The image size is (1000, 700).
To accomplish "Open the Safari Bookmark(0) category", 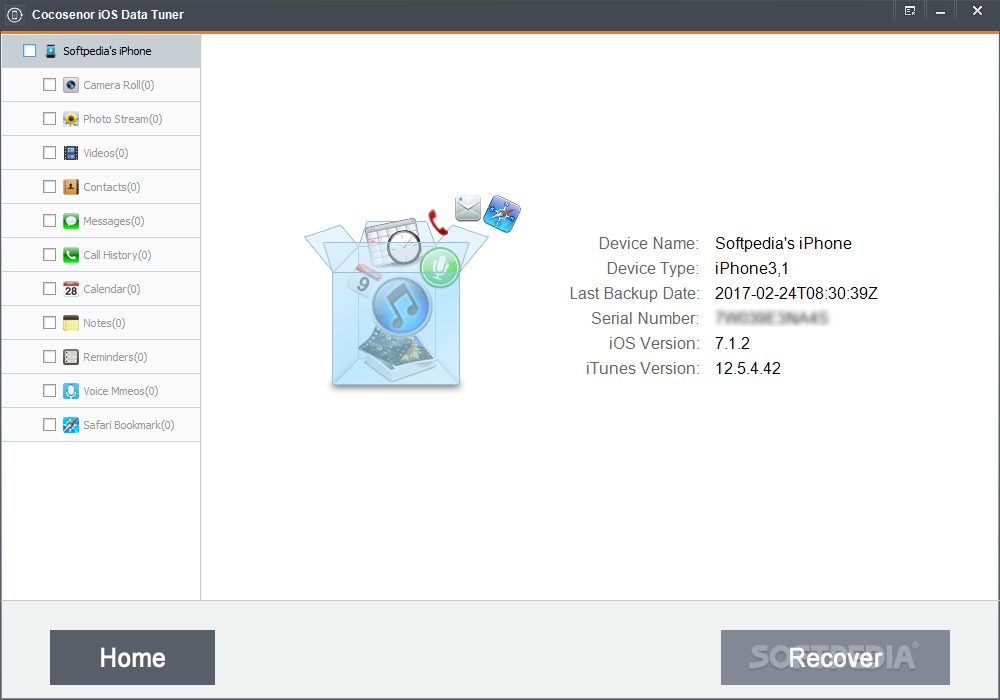I will [x=129, y=425].
